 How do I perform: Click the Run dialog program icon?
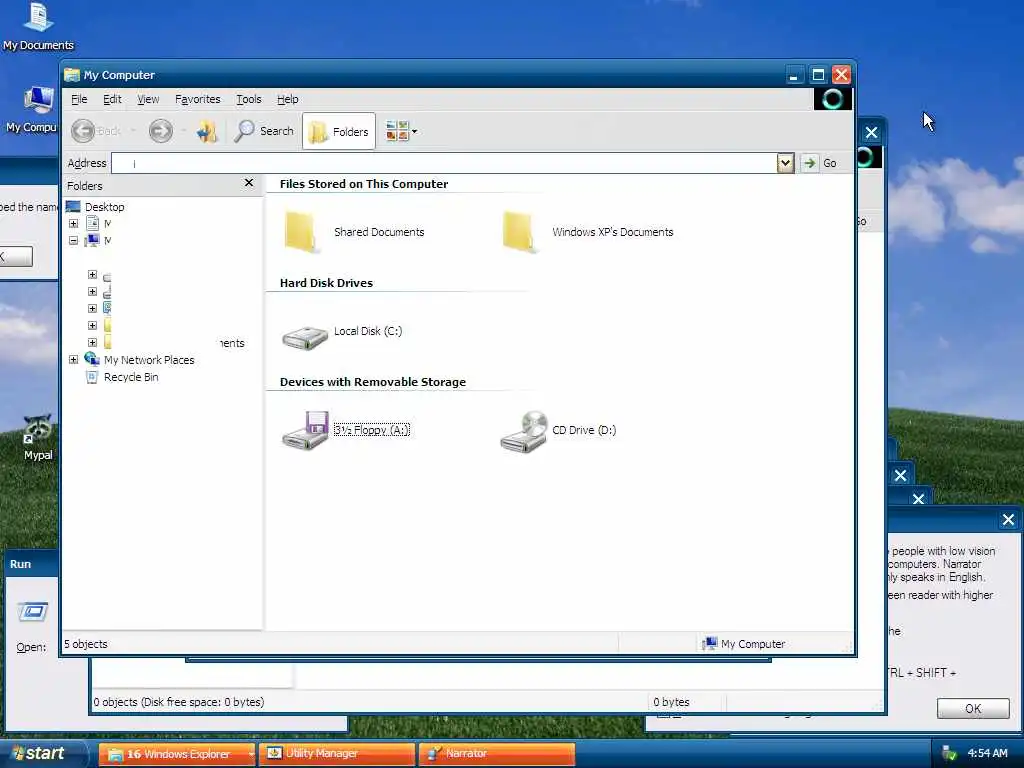click(x=33, y=611)
